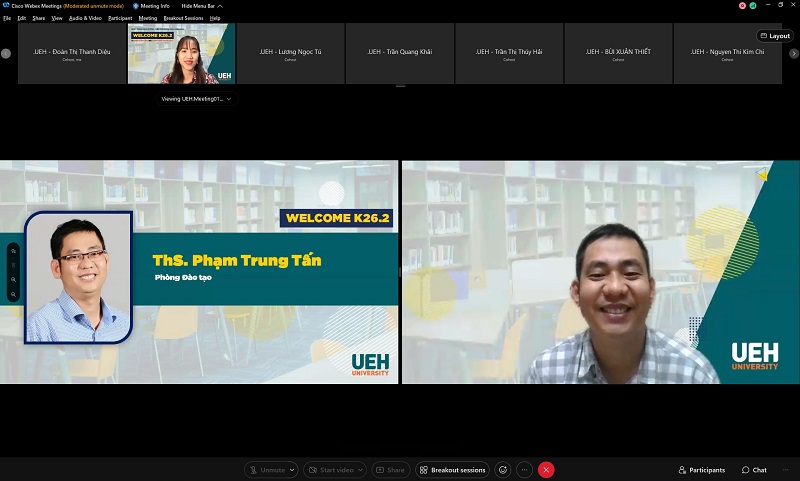The image size is (800, 481).
Task: Show previous participants in filmstrip
Action: pyautogui.click(x=6, y=53)
